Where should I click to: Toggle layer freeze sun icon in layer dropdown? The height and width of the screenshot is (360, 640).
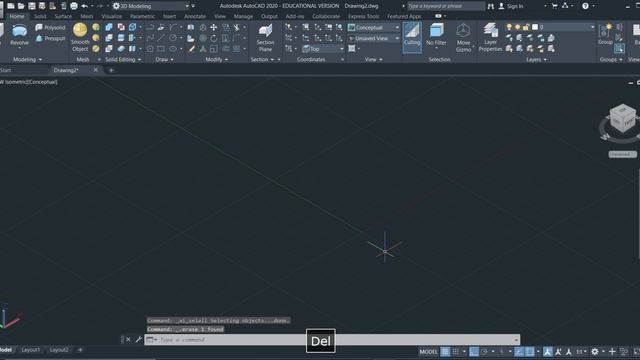click(x=518, y=27)
